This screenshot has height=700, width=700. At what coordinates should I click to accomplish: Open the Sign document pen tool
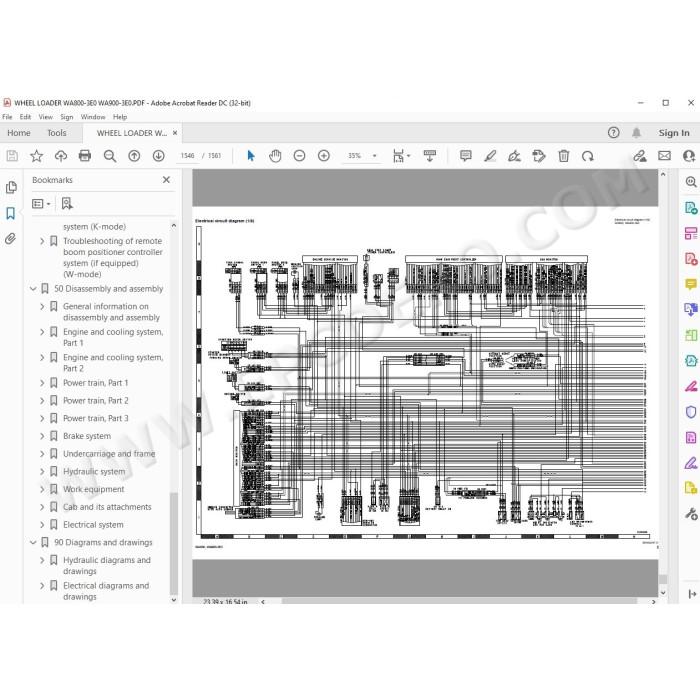pyautogui.click(x=514, y=156)
